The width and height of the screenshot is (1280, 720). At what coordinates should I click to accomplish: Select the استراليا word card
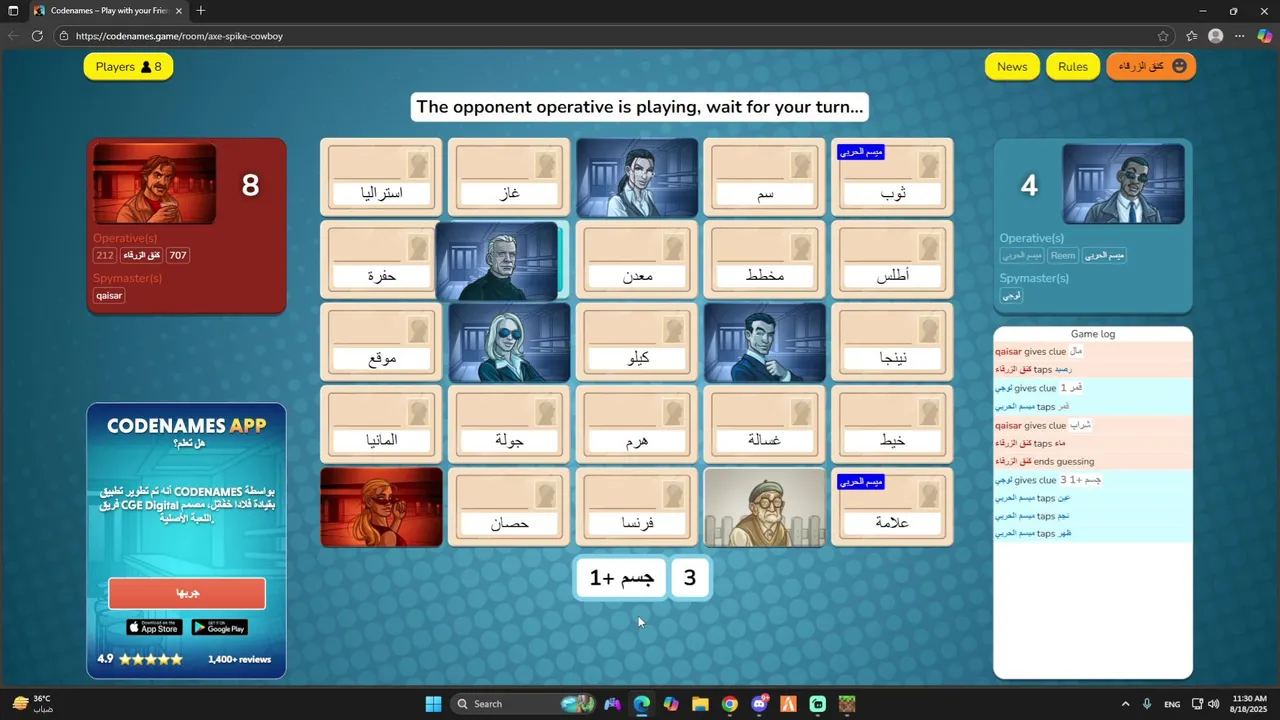[x=381, y=177]
